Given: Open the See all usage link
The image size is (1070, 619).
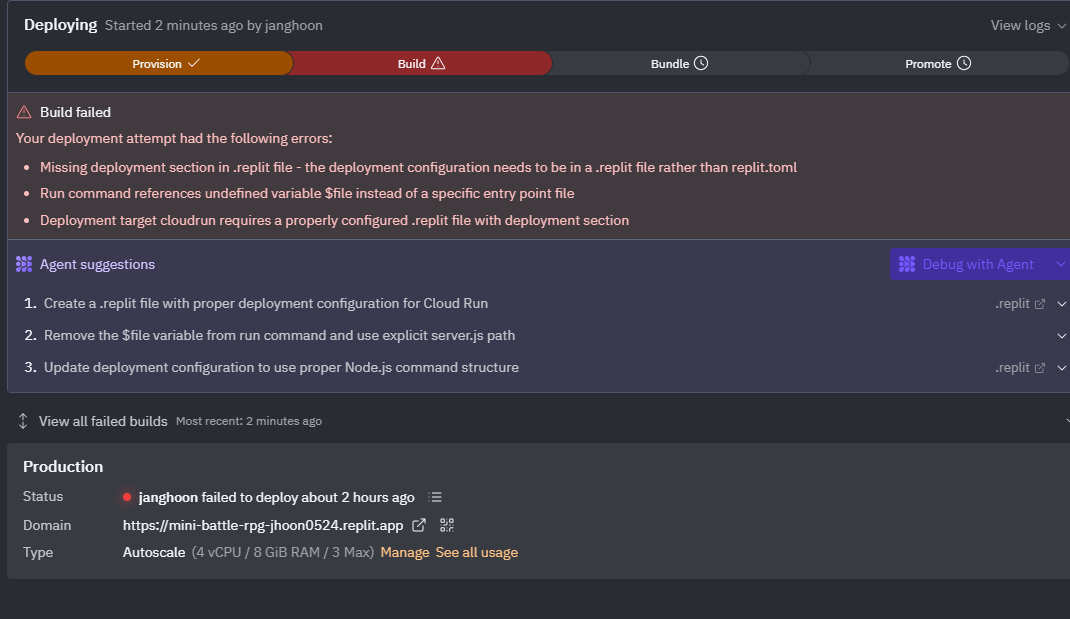Looking at the screenshot, I should 476,552.
